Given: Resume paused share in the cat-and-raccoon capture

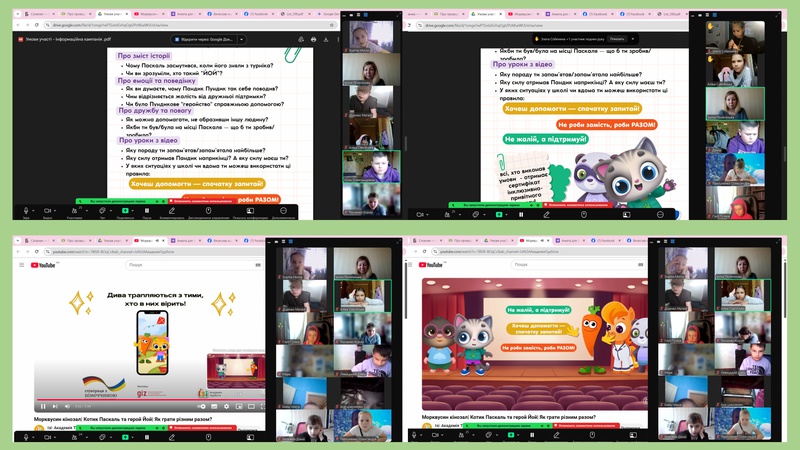Looking at the screenshot, I should (521, 215).
